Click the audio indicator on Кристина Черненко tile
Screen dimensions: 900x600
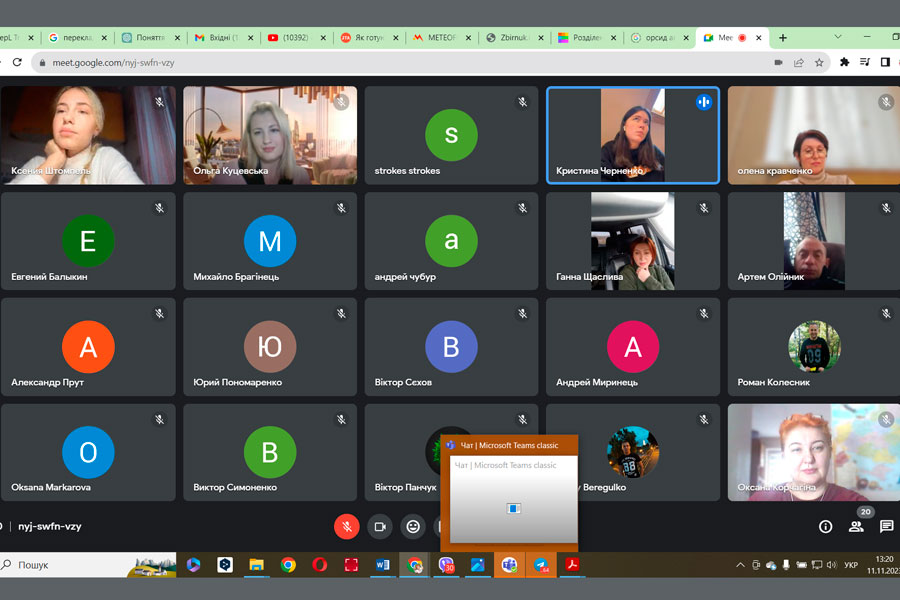click(704, 102)
